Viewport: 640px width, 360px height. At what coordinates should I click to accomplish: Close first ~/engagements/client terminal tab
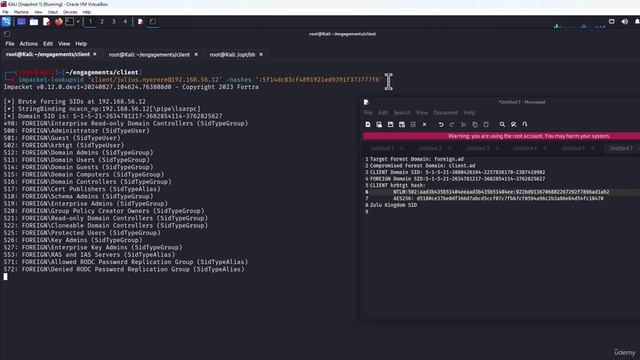(x=95, y=54)
